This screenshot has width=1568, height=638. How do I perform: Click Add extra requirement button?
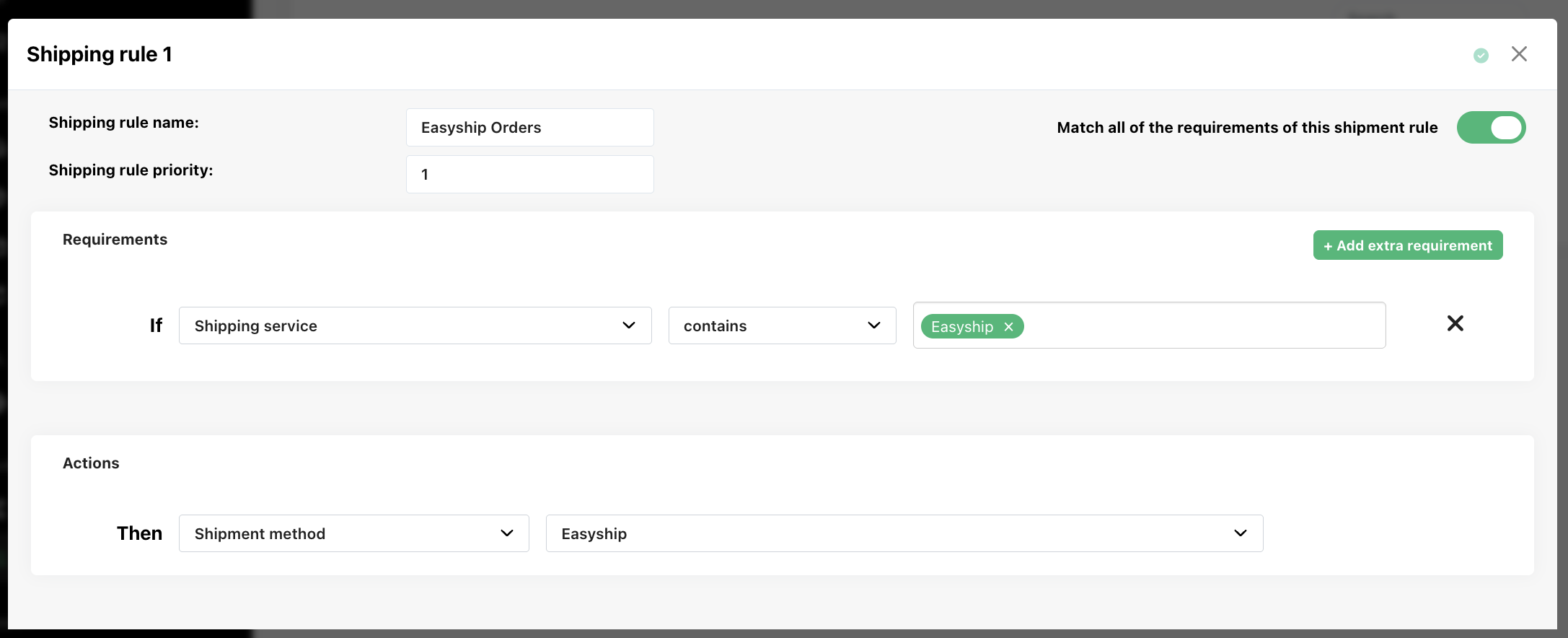(1407, 245)
